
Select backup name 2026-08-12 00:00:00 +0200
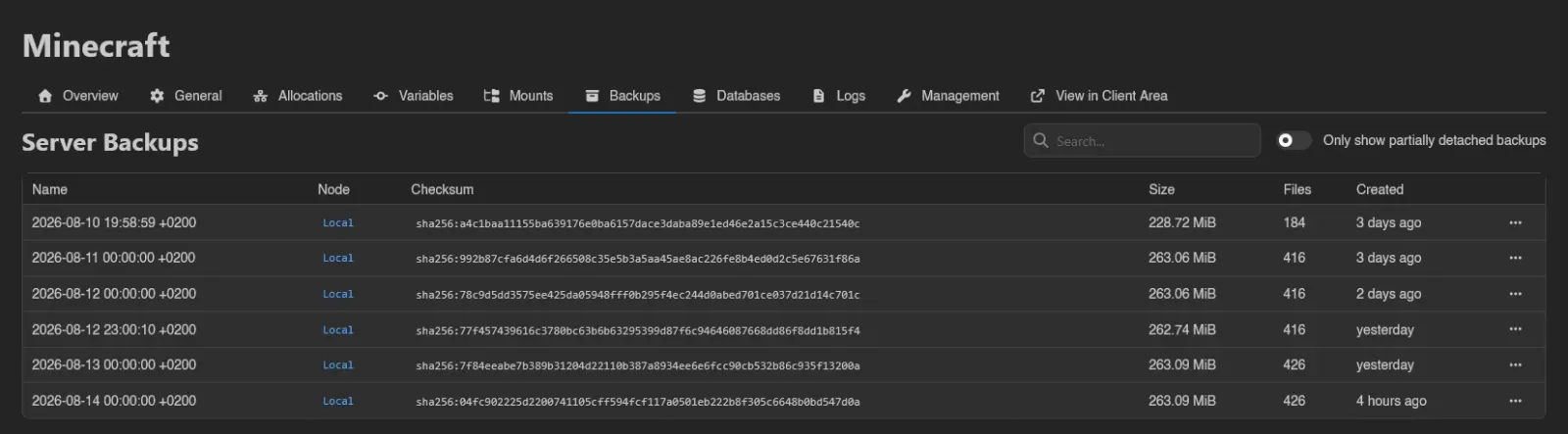pos(114,294)
